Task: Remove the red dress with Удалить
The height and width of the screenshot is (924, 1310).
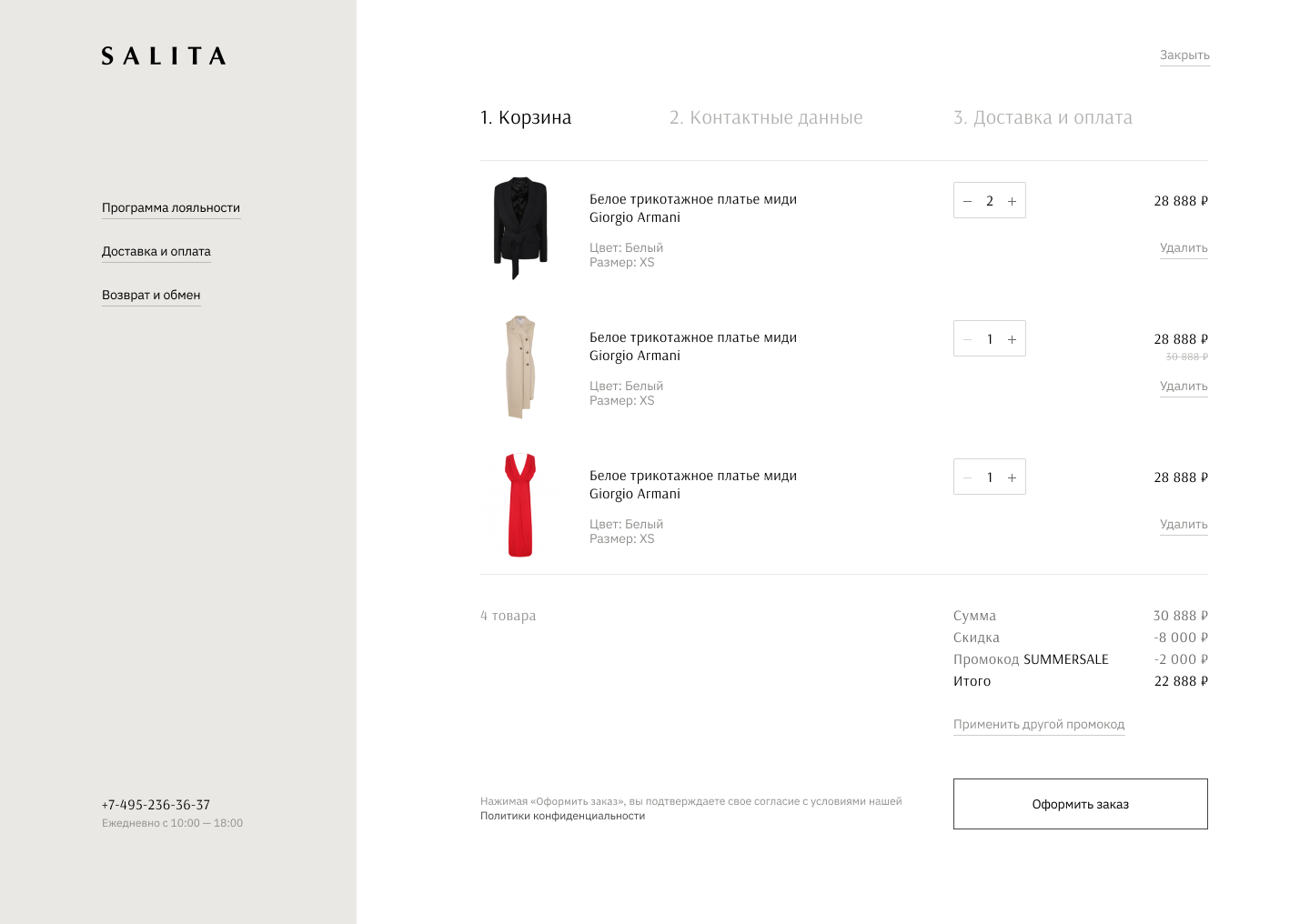Action: [x=1184, y=525]
